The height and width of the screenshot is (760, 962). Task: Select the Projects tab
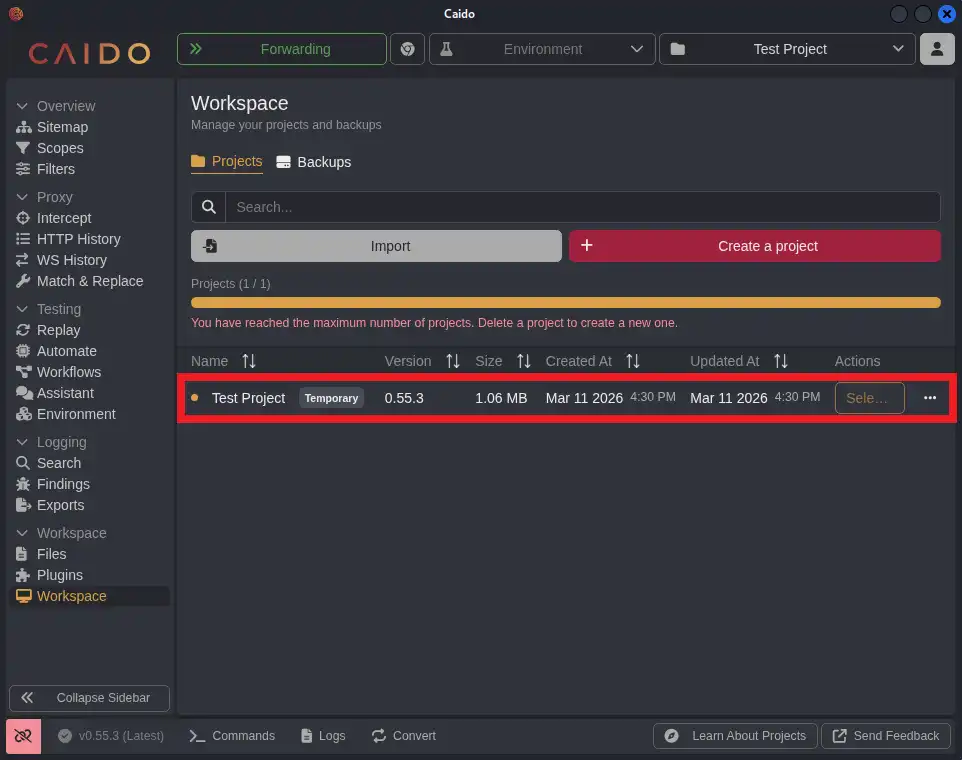click(x=227, y=161)
